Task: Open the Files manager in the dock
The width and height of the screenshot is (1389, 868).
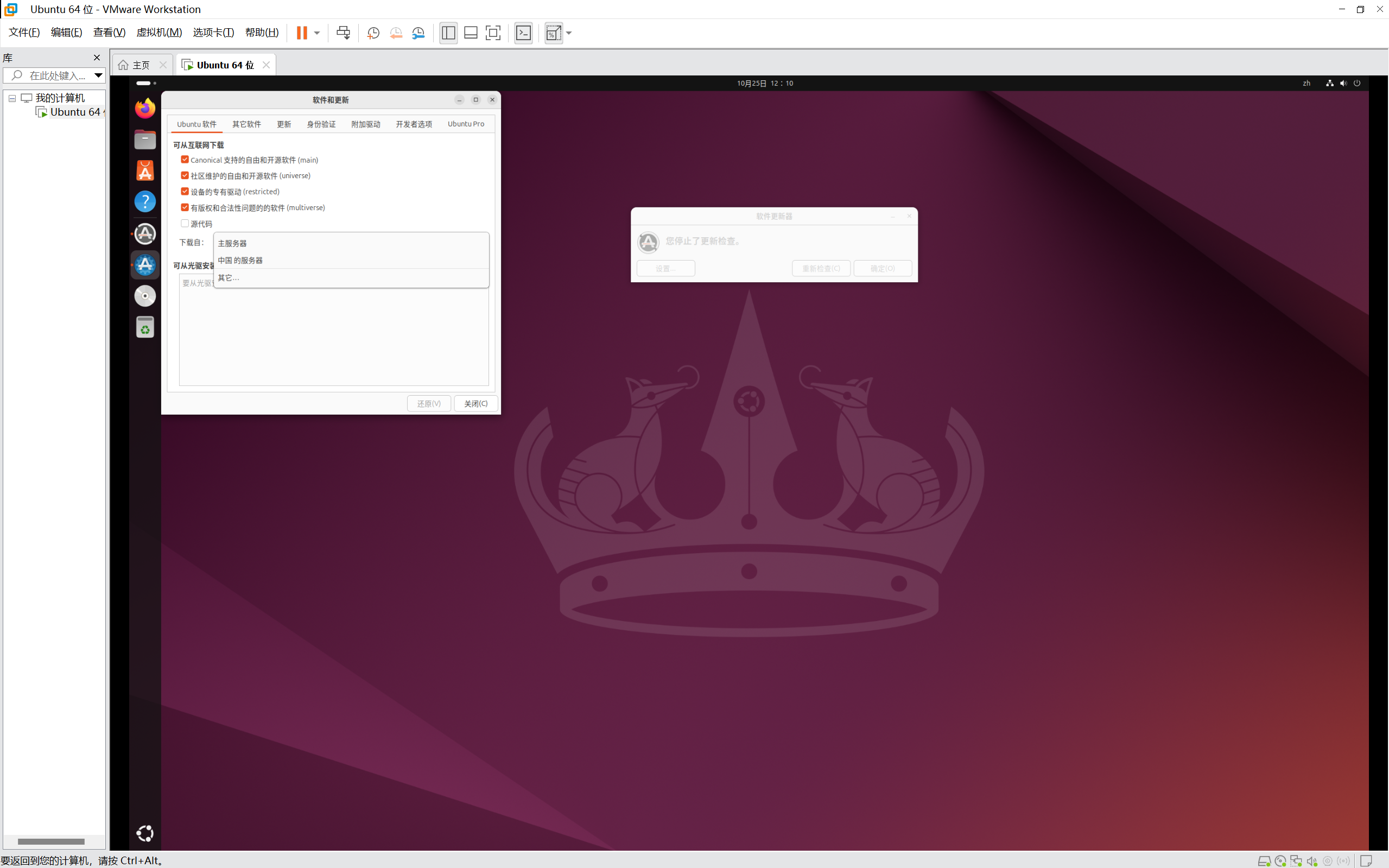Action: pos(145,140)
